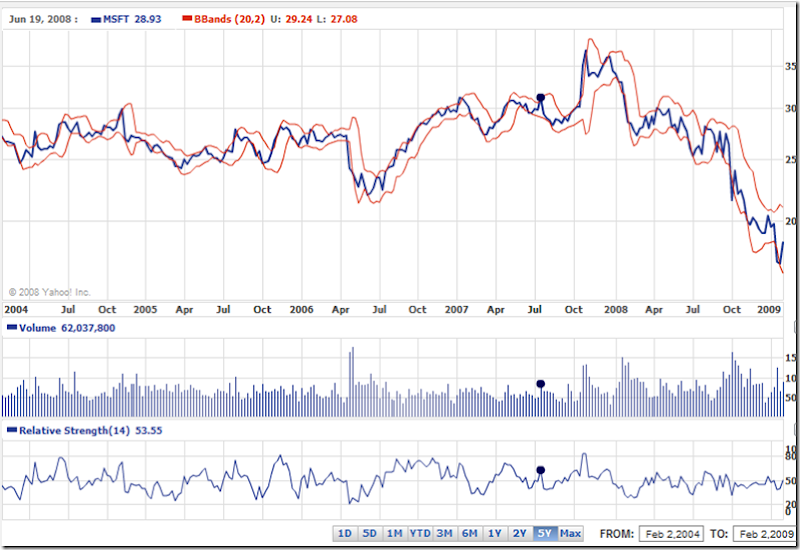
Task: Click the 2004 x-axis label
Action: pyautogui.click(x=16, y=310)
